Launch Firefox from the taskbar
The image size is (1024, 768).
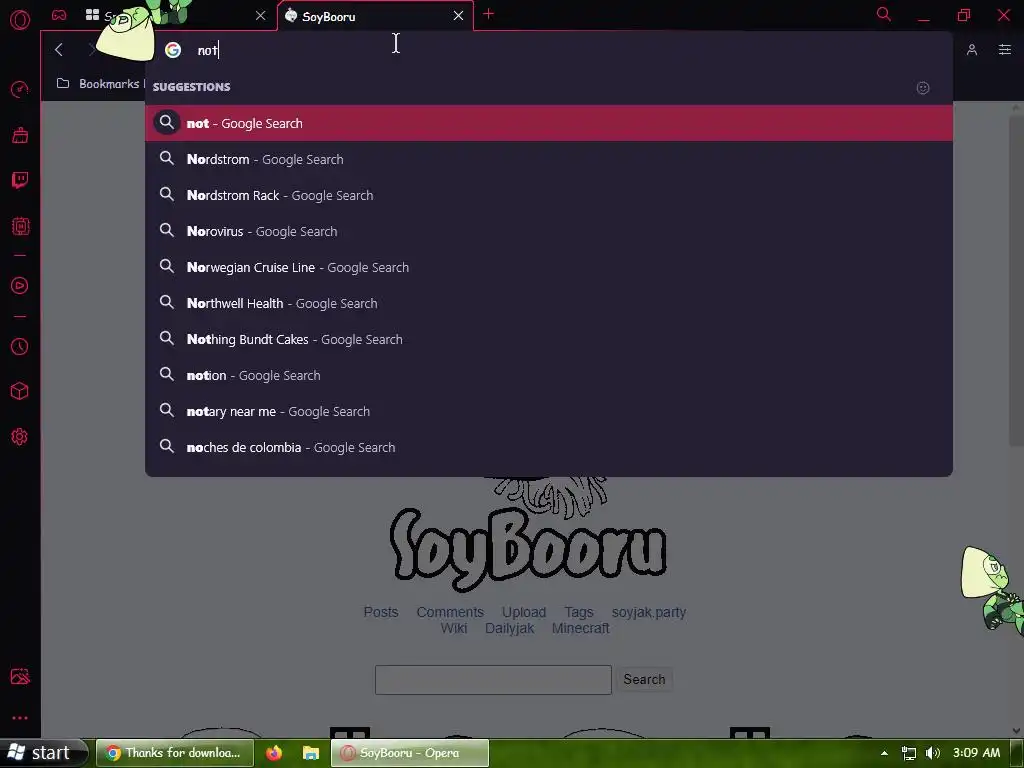[x=274, y=753]
